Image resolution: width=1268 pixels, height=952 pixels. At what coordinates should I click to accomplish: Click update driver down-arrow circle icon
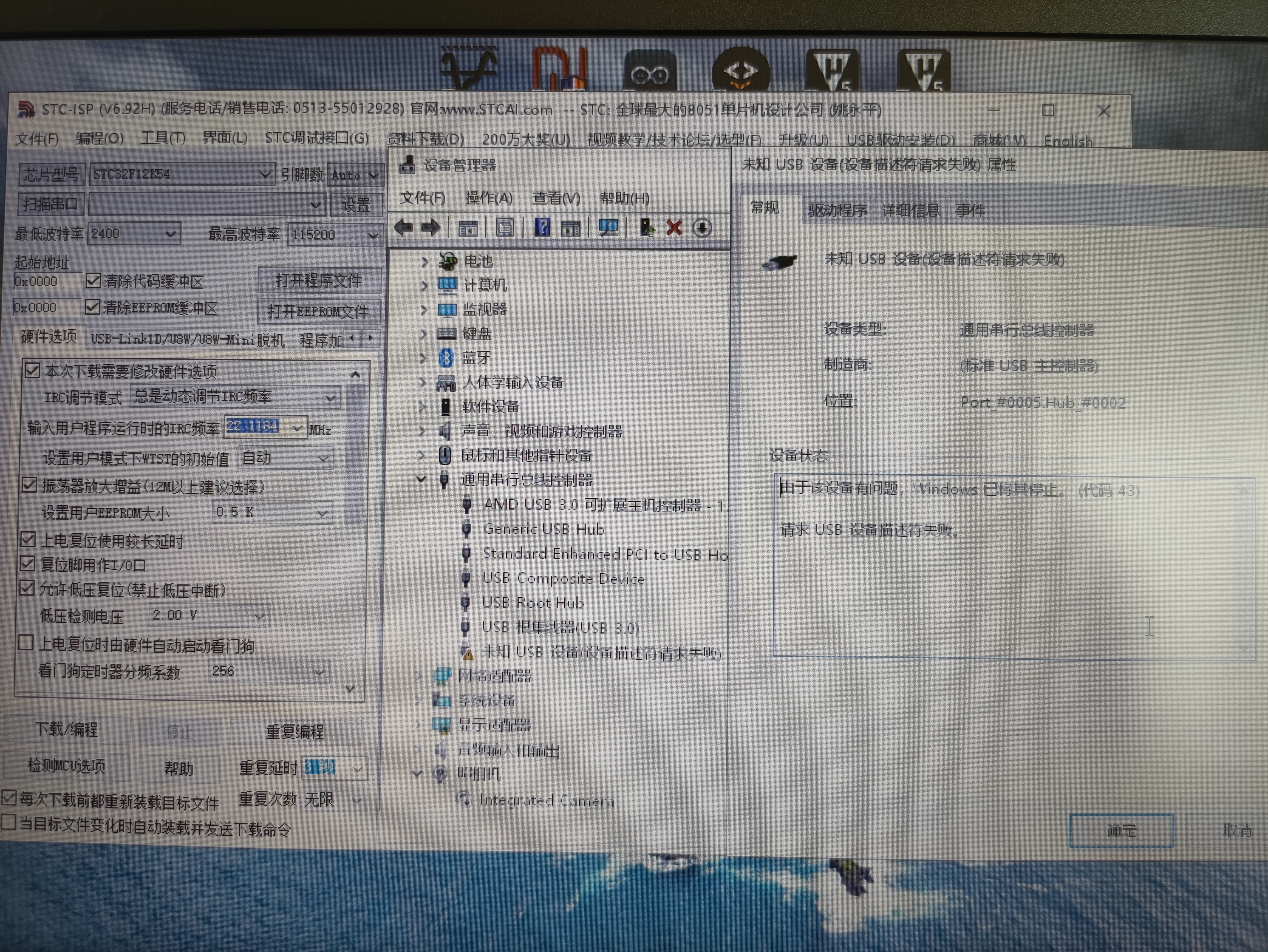(x=702, y=228)
